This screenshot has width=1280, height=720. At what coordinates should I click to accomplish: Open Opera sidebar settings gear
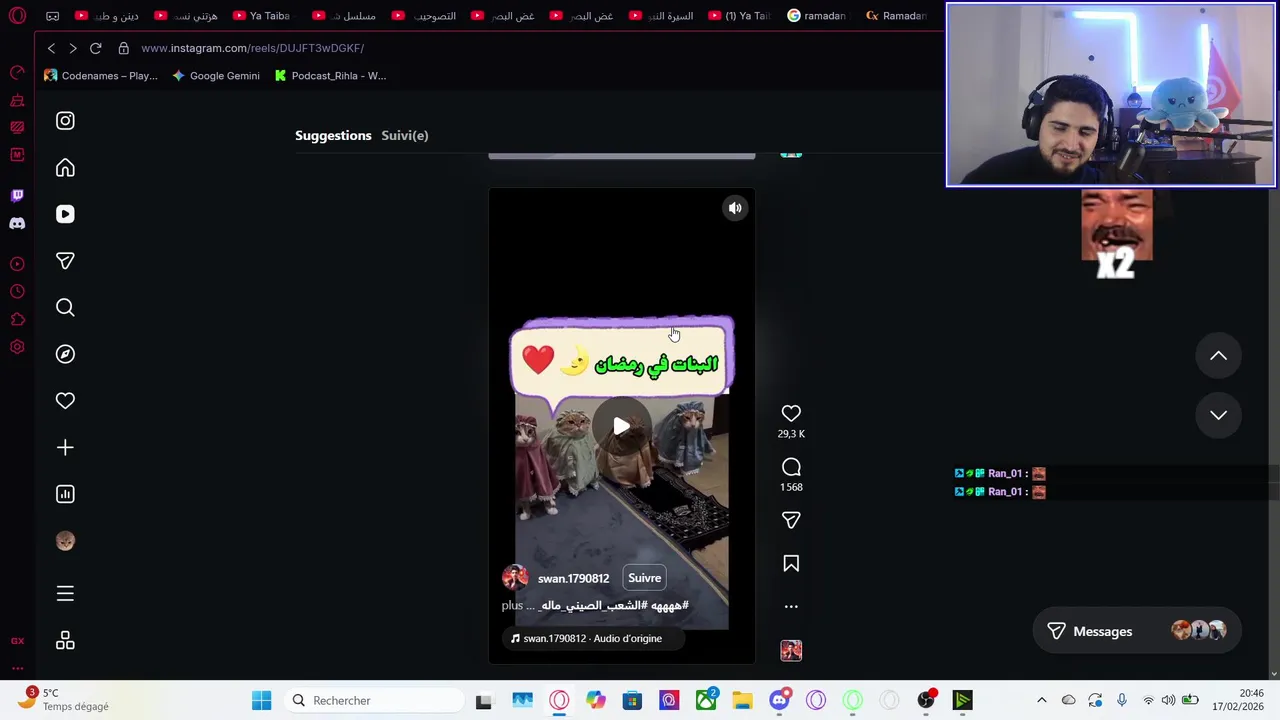(x=17, y=347)
